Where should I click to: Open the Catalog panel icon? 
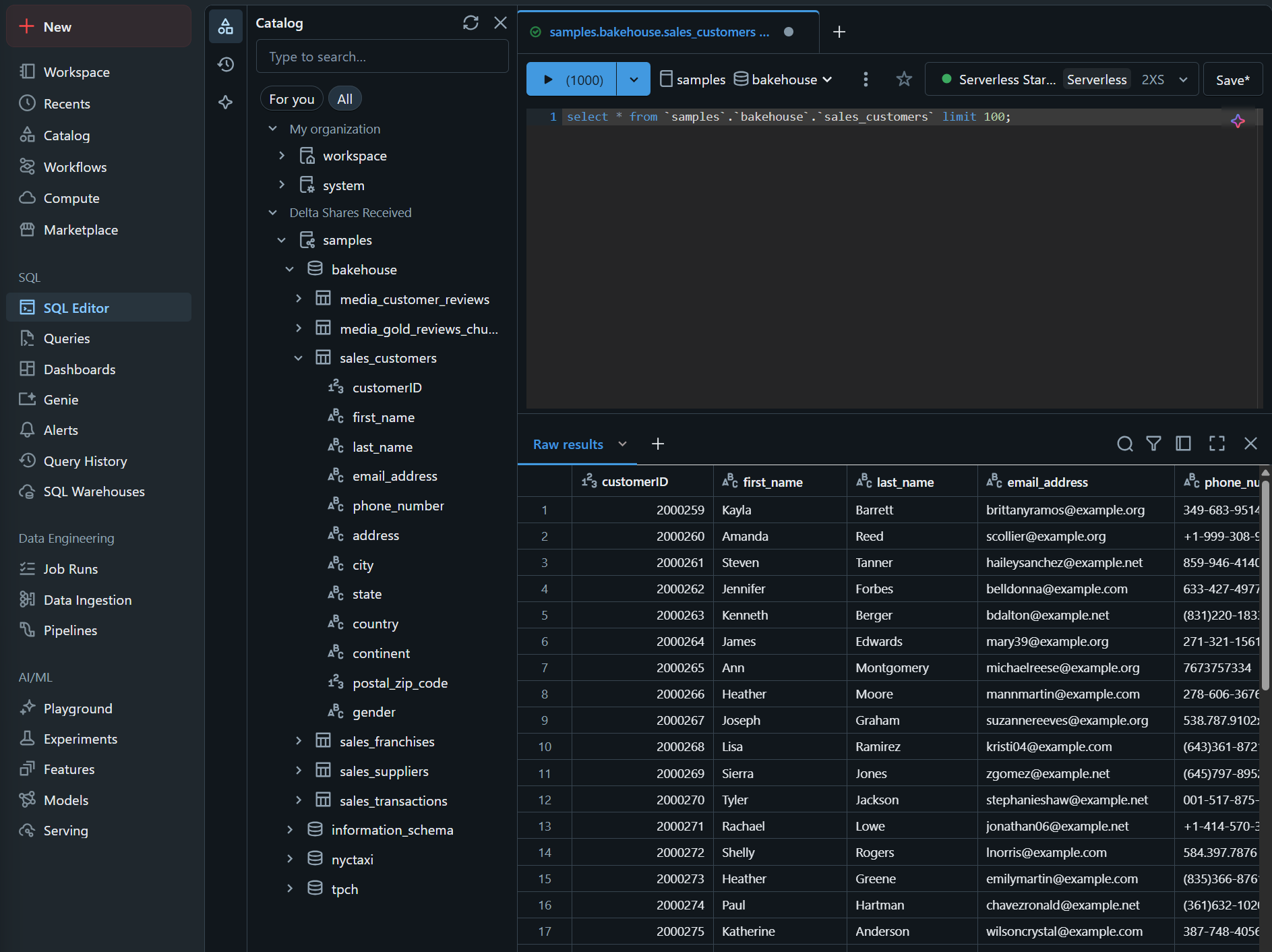click(x=226, y=26)
